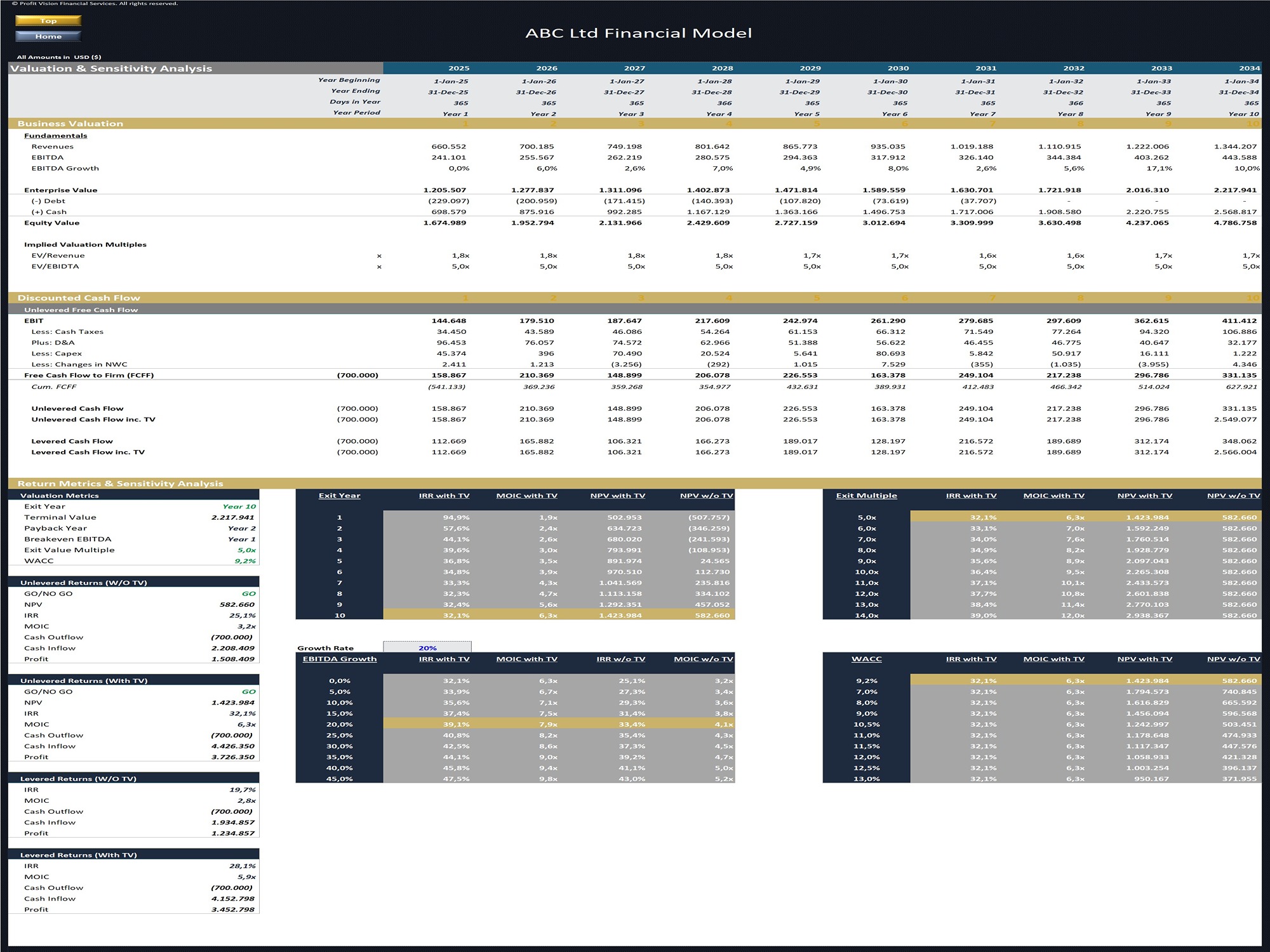Image resolution: width=1270 pixels, height=952 pixels.
Task: Select the 2026 Cash value 875.916
Action: point(536,211)
